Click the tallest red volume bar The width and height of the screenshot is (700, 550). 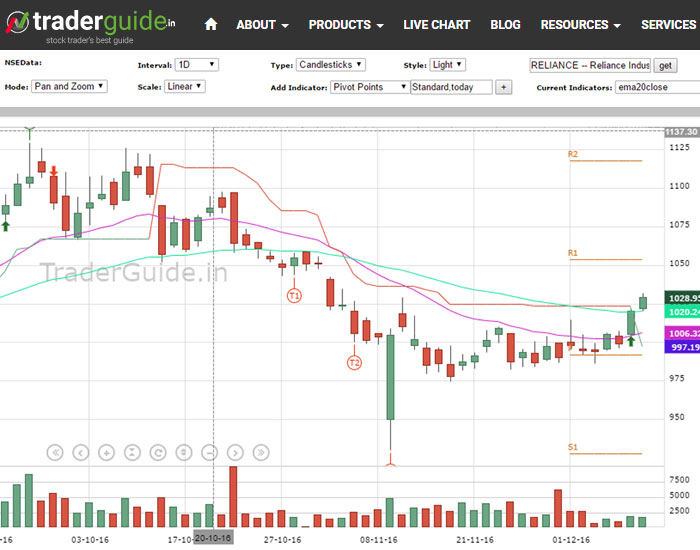233,496
